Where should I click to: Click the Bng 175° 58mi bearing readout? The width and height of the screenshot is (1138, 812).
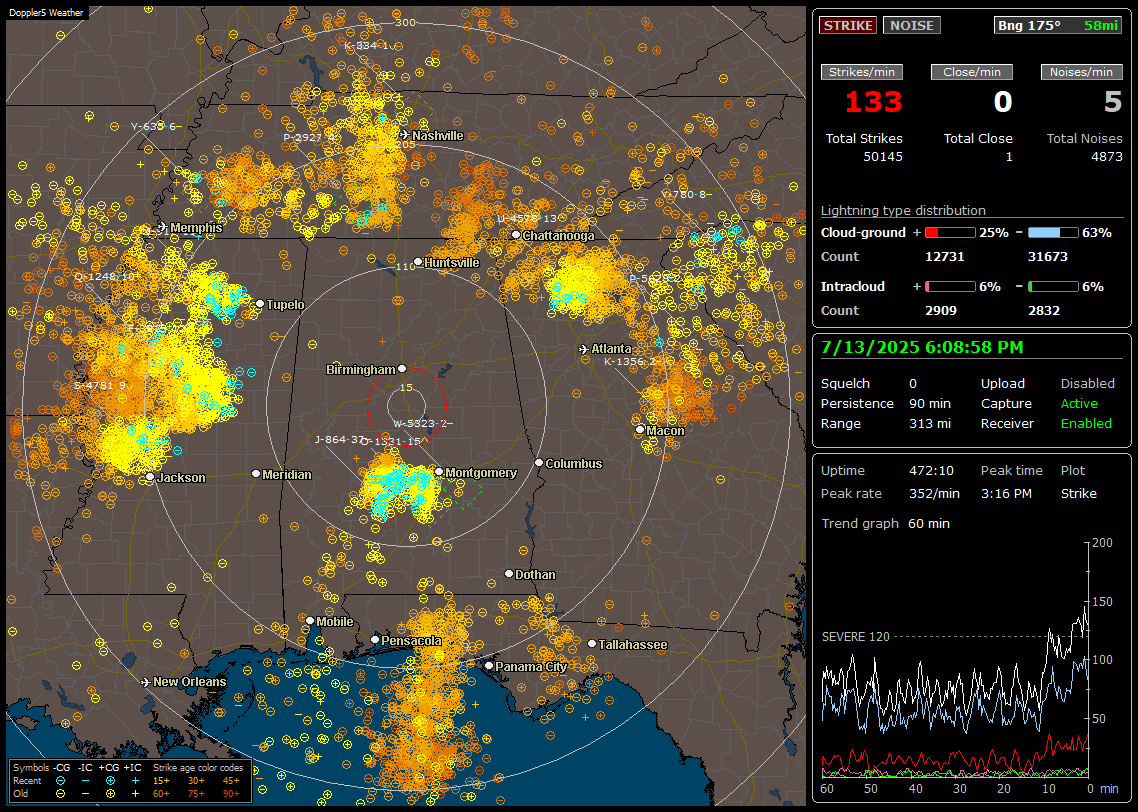click(x=1057, y=25)
